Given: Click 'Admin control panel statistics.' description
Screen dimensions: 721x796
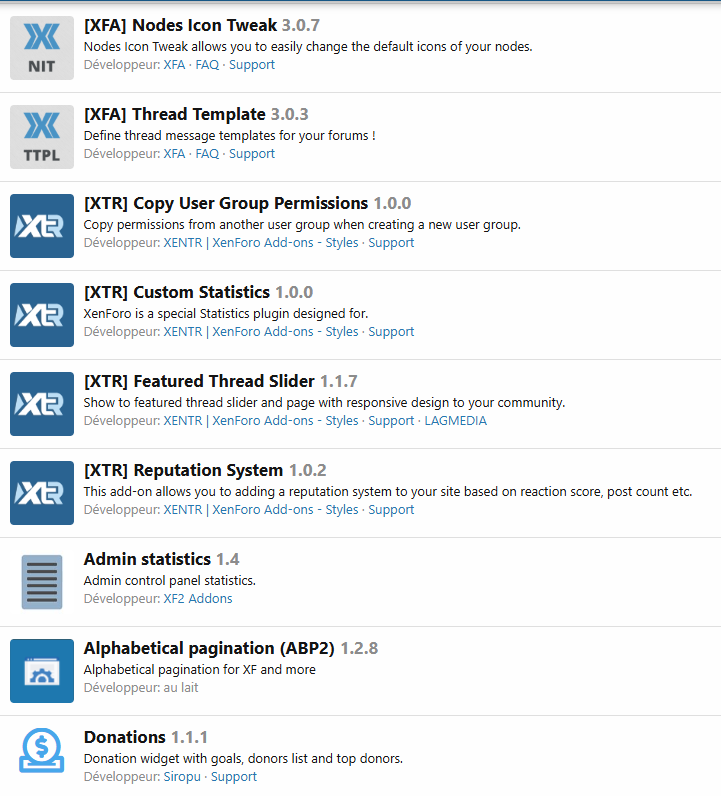Looking at the screenshot, I should tap(170, 580).
